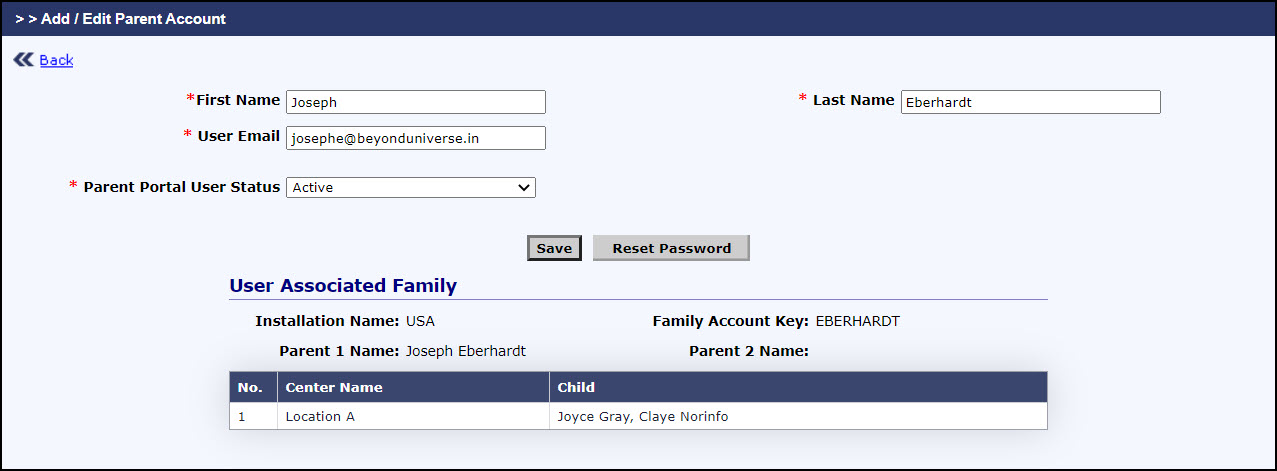Click the EBERHARDT family account key value
The width and height of the screenshot is (1277, 471).
(858, 322)
